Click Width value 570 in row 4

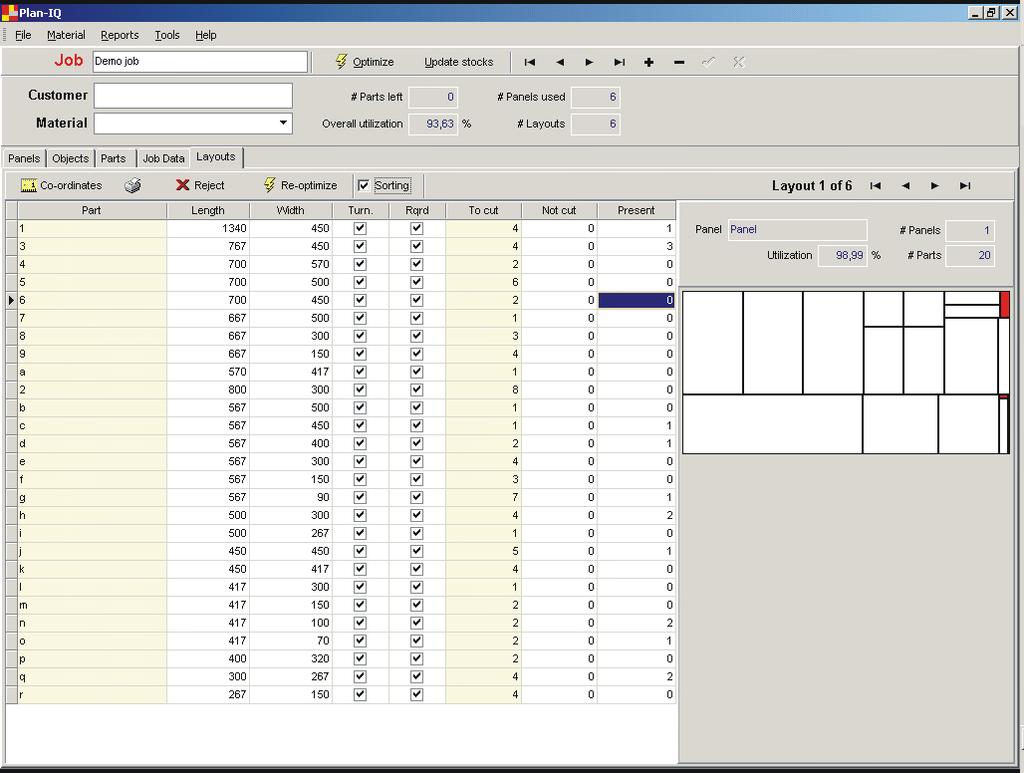tap(291, 264)
